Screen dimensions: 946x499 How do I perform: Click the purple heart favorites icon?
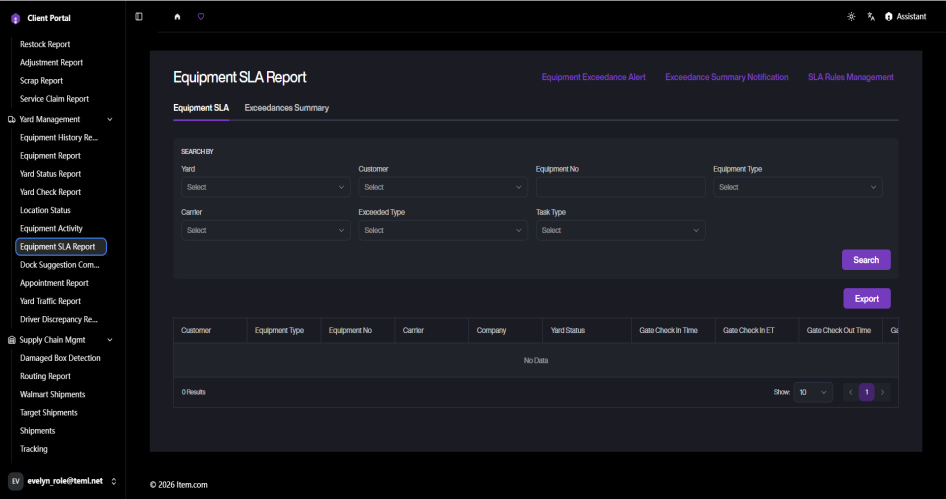(x=201, y=17)
